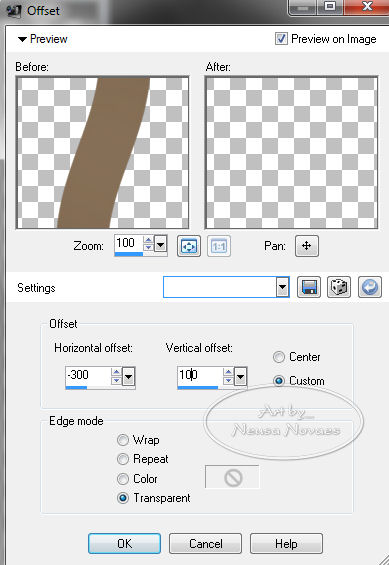Choose the Repeat edge mode option
This screenshot has width=389, height=565.
123,459
